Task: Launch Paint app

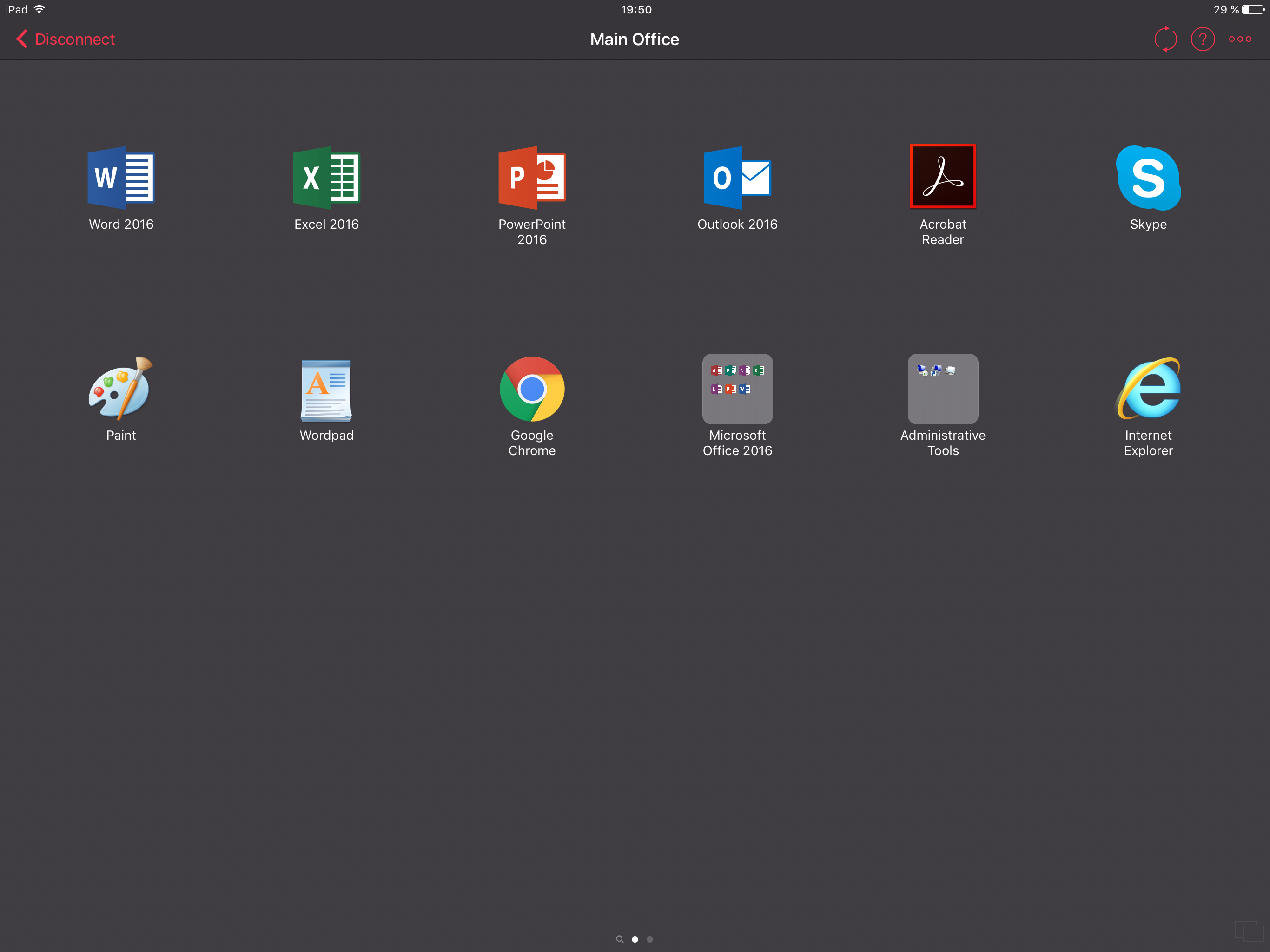Action: pos(120,389)
